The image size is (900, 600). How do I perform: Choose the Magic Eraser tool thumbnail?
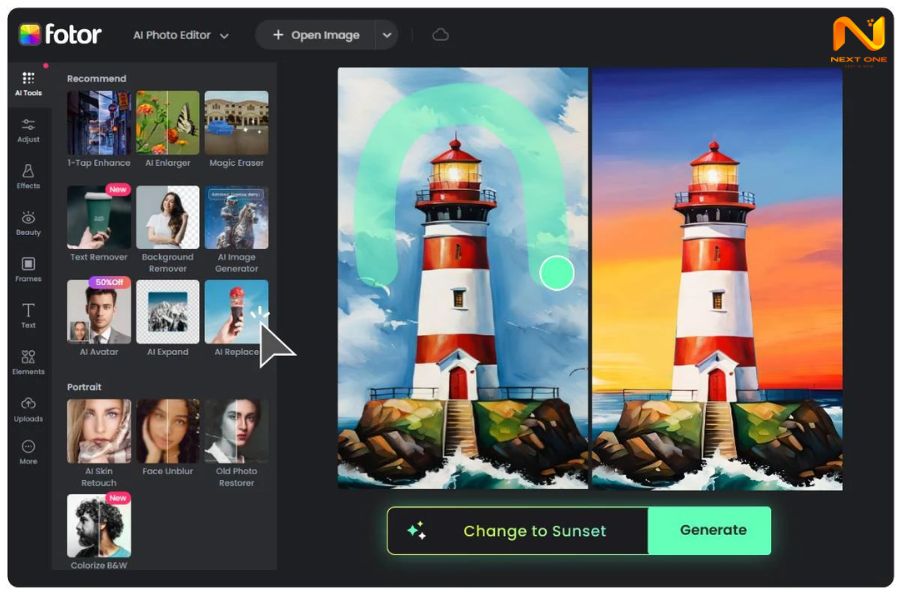tap(236, 124)
